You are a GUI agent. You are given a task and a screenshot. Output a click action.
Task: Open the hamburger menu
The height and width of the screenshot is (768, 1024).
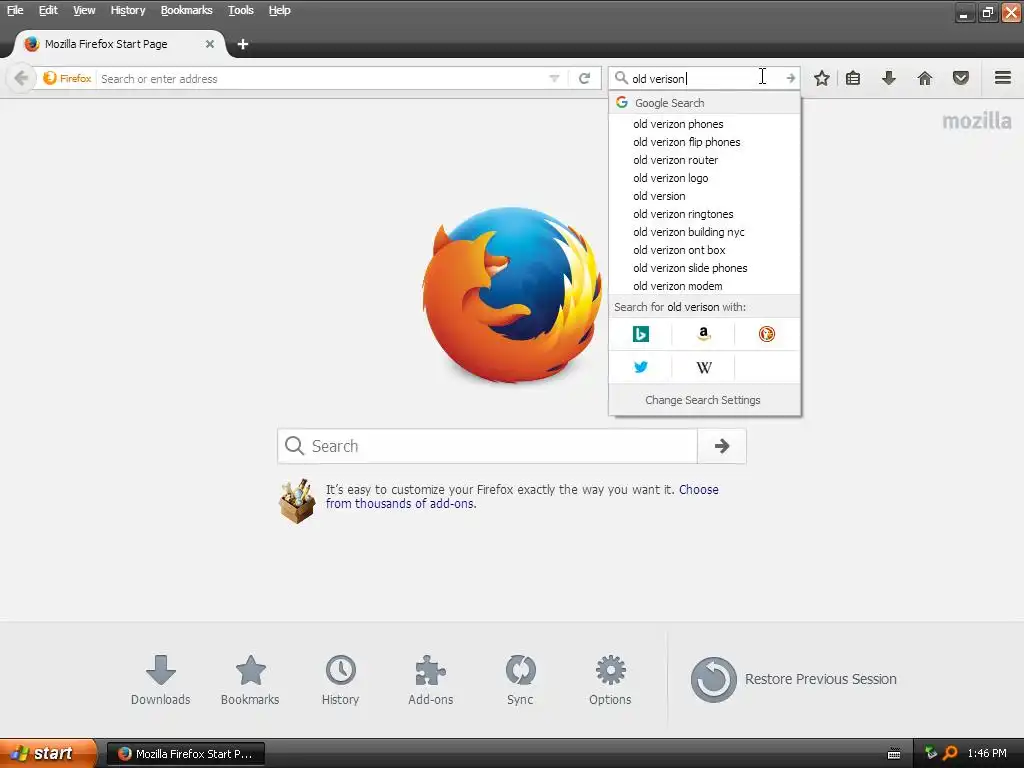1003,78
